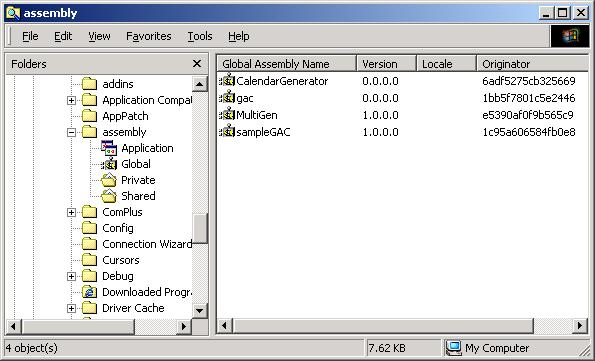Select the Cursors folder label
The width and height of the screenshot is (595, 361).
pos(121,260)
